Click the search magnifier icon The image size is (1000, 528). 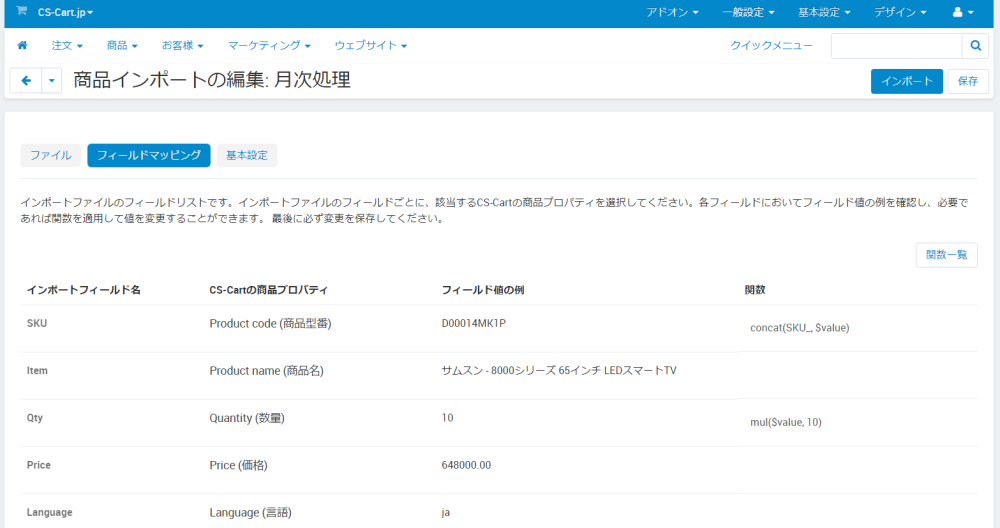[975, 46]
